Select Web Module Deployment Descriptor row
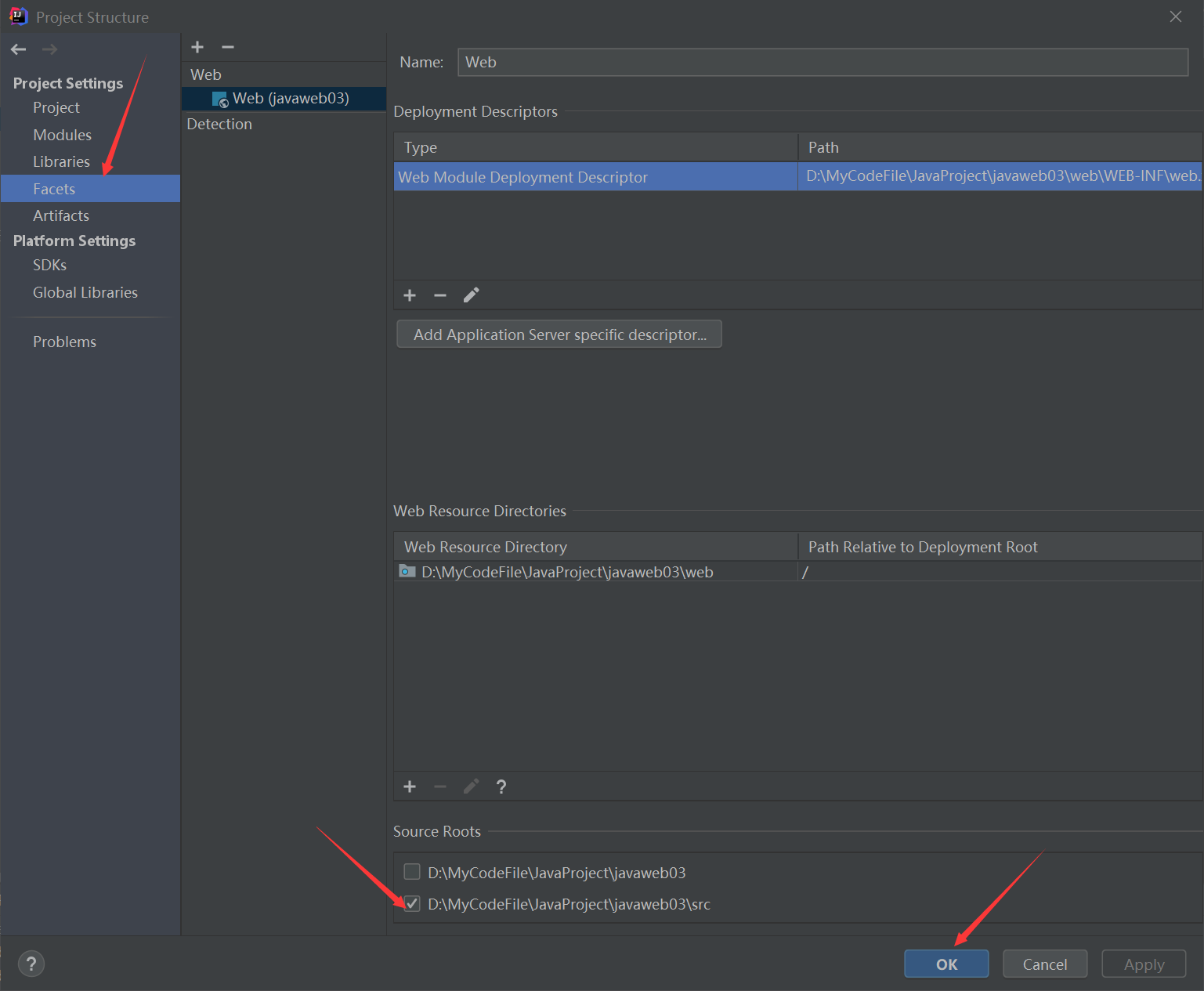 pos(797,176)
